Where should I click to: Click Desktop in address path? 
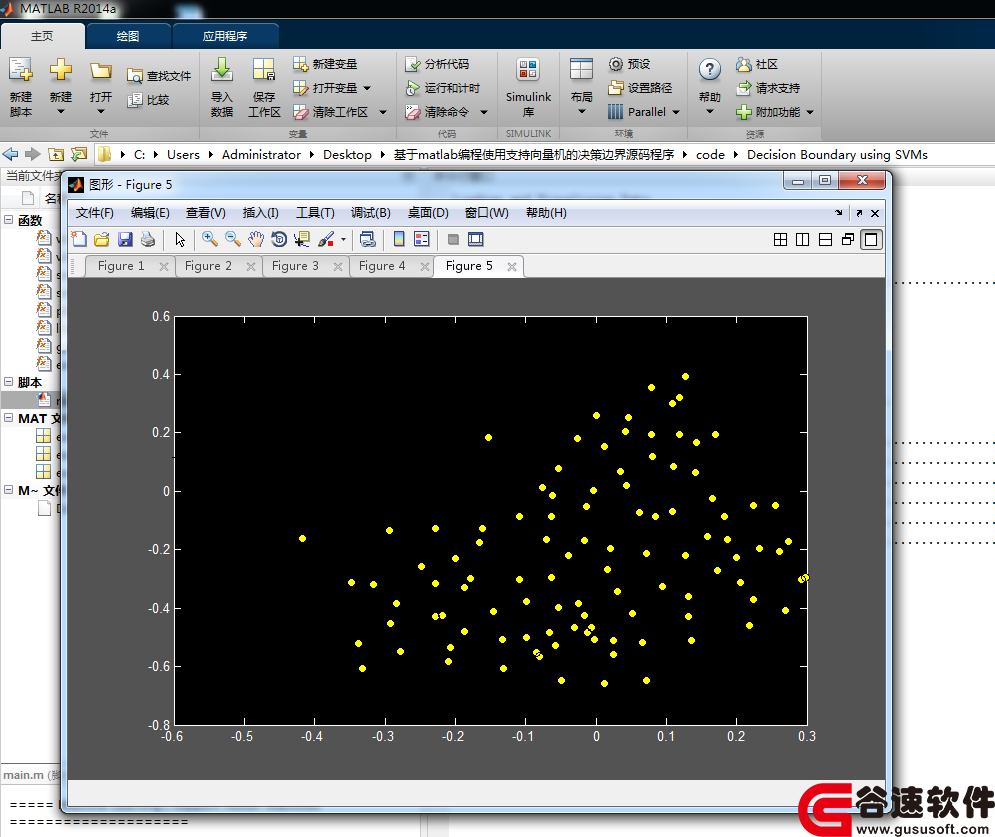pyautogui.click(x=347, y=155)
